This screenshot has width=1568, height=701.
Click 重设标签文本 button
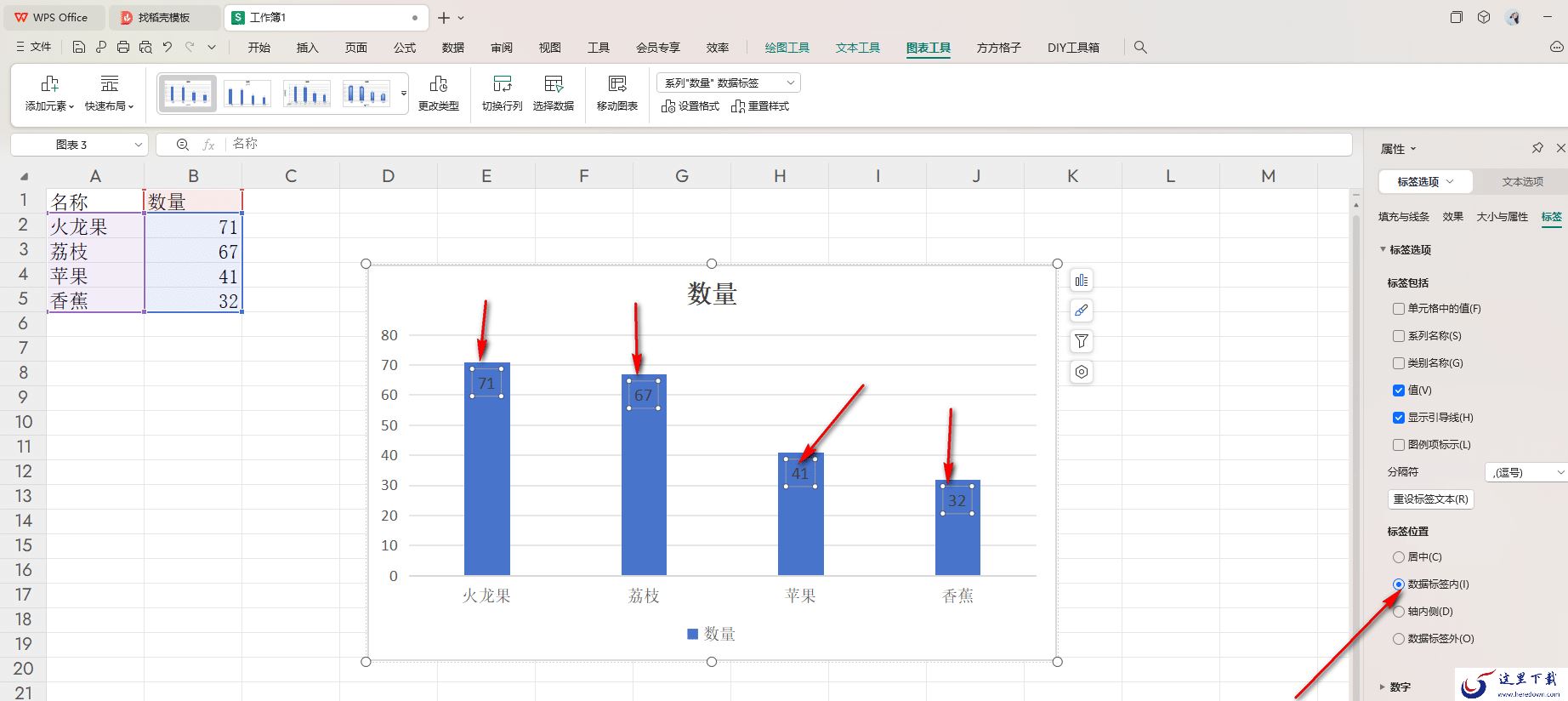tap(1430, 499)
